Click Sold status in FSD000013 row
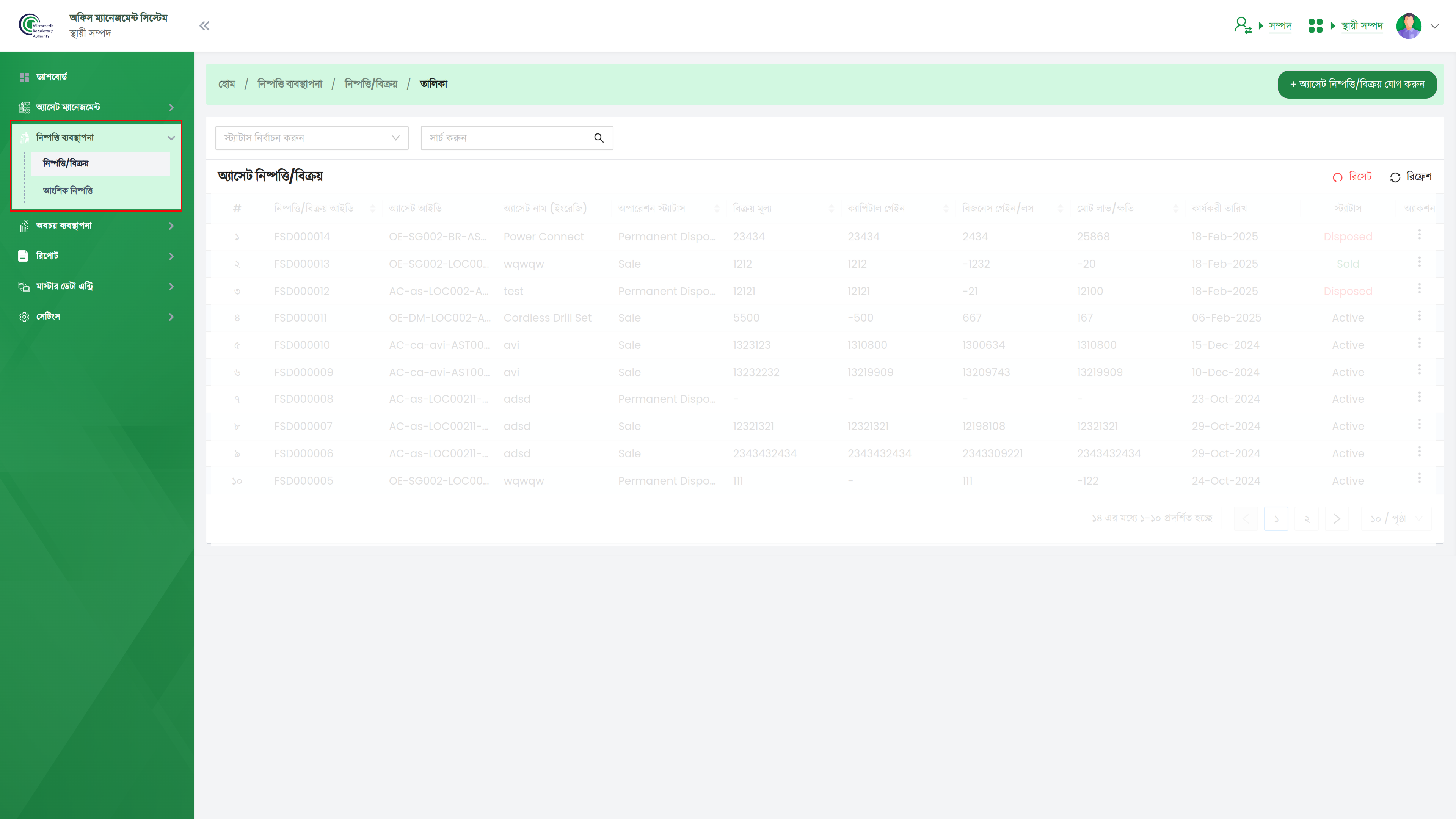This screenshot has width=1456, height=819. [x=1348, y=264]
